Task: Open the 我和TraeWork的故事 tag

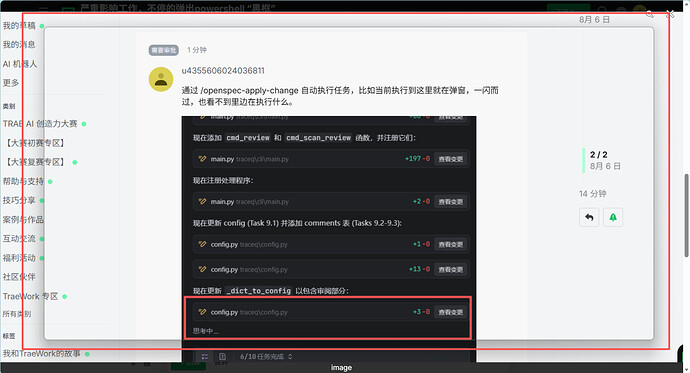Action: coord(42,354)
